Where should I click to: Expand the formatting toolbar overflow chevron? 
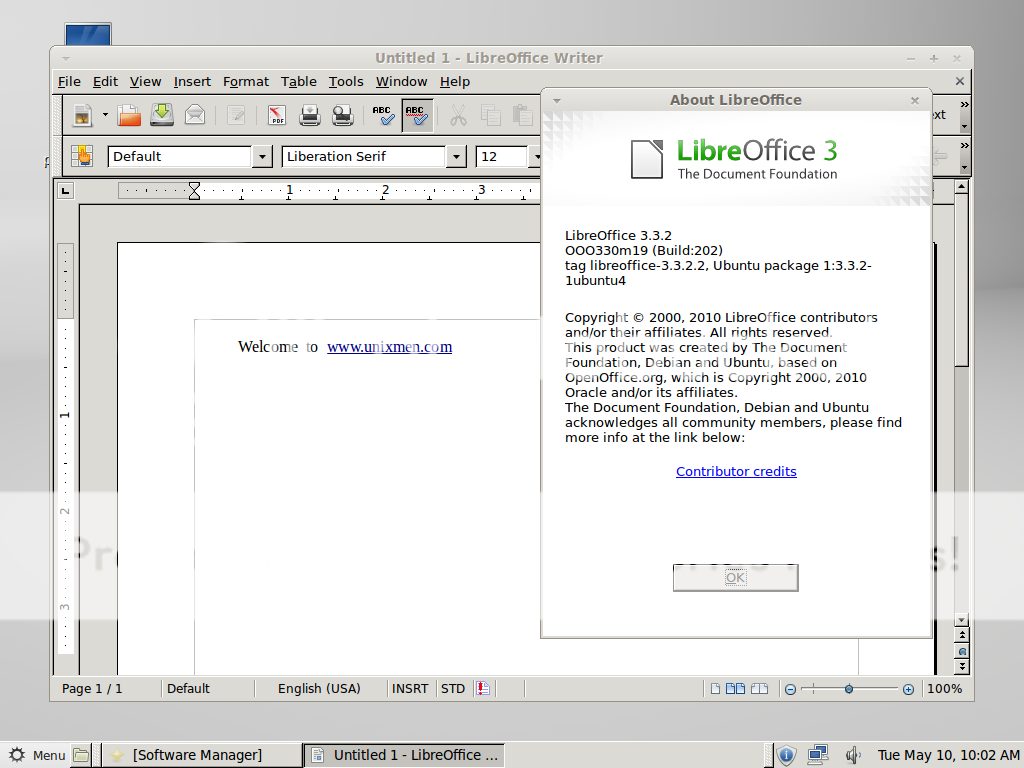pyautogui.click(x=964, y=146)
